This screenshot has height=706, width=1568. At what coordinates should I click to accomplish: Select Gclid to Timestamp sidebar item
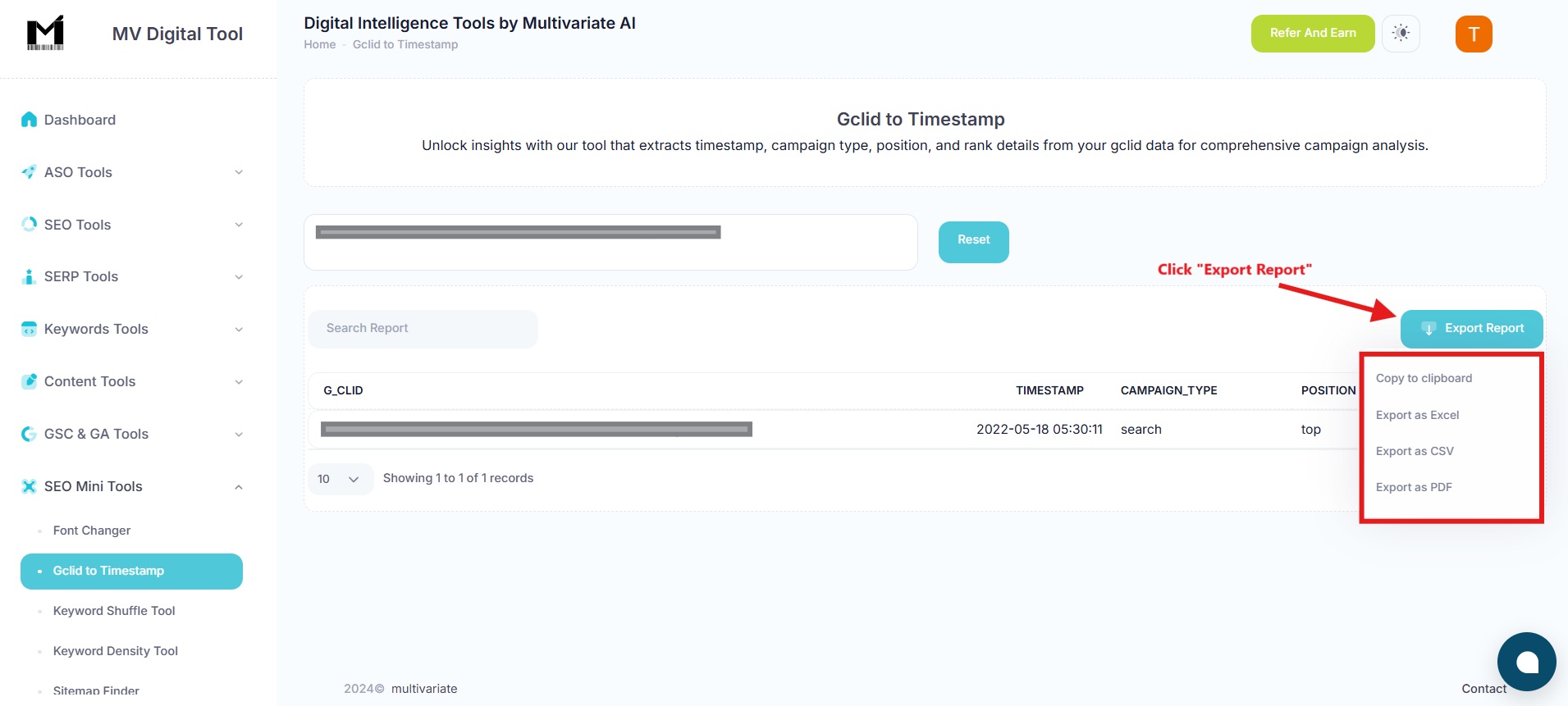tap(131, 572)
